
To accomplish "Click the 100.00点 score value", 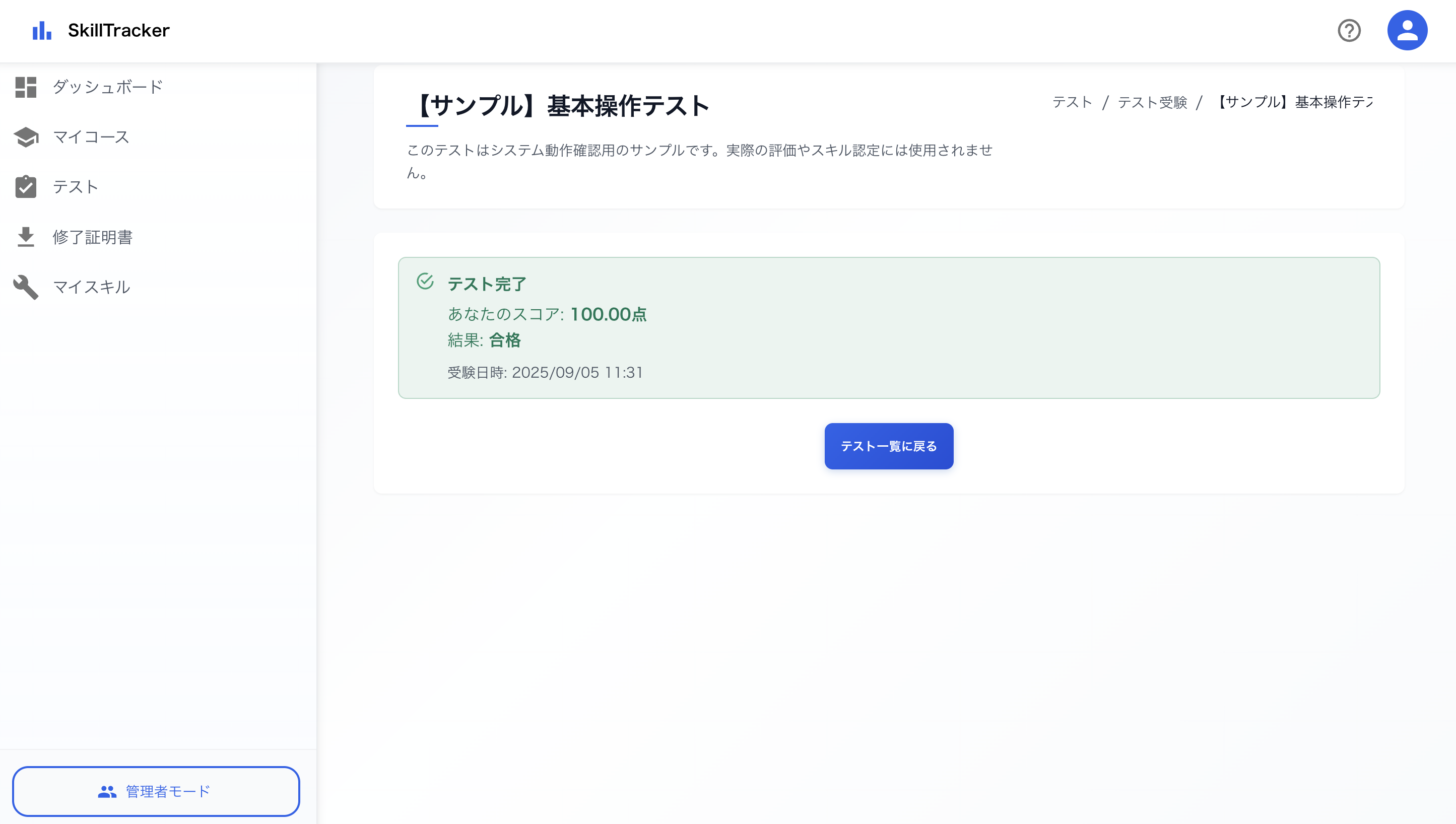I will coord(608,315).
